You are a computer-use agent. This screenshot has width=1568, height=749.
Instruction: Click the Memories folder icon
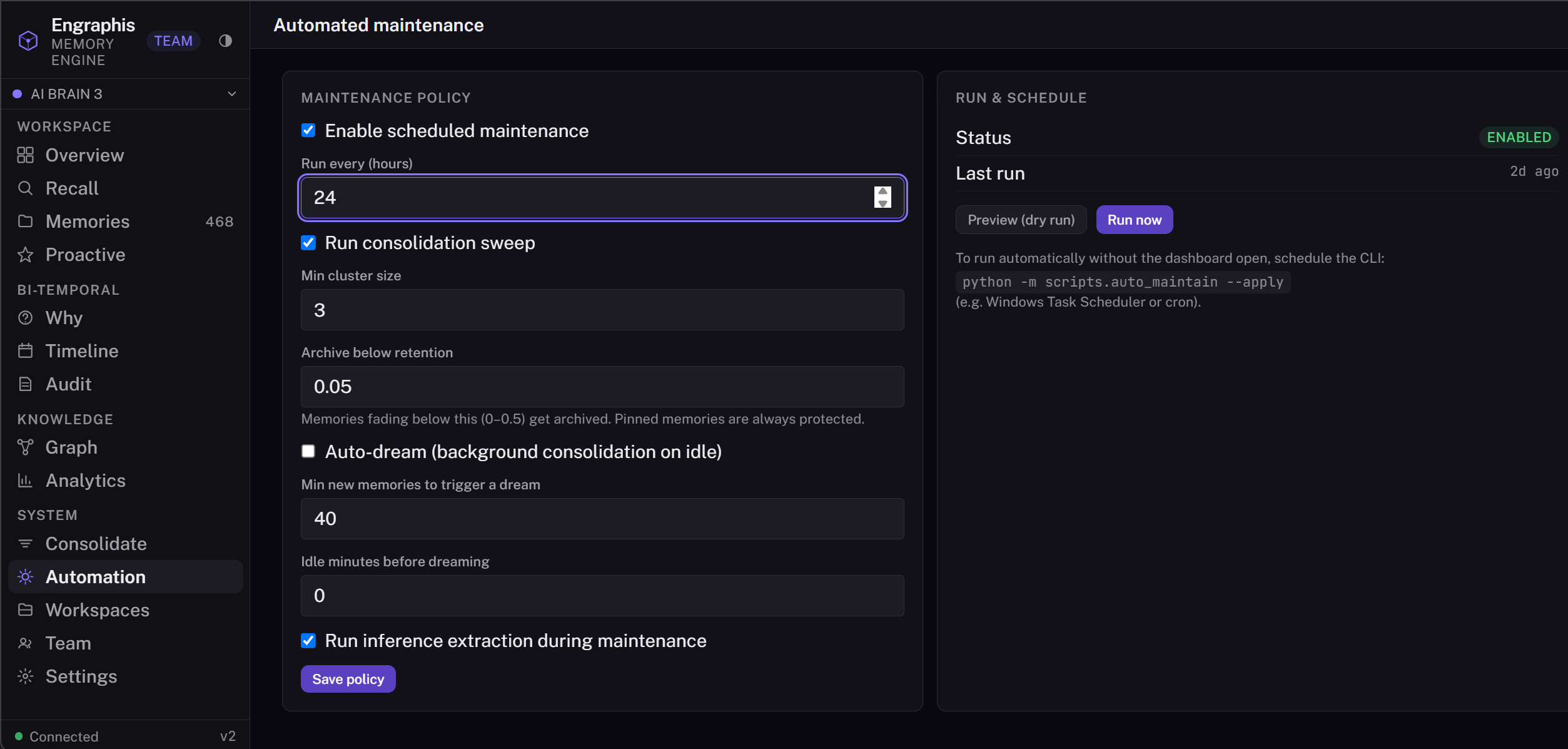pos(25,222)
